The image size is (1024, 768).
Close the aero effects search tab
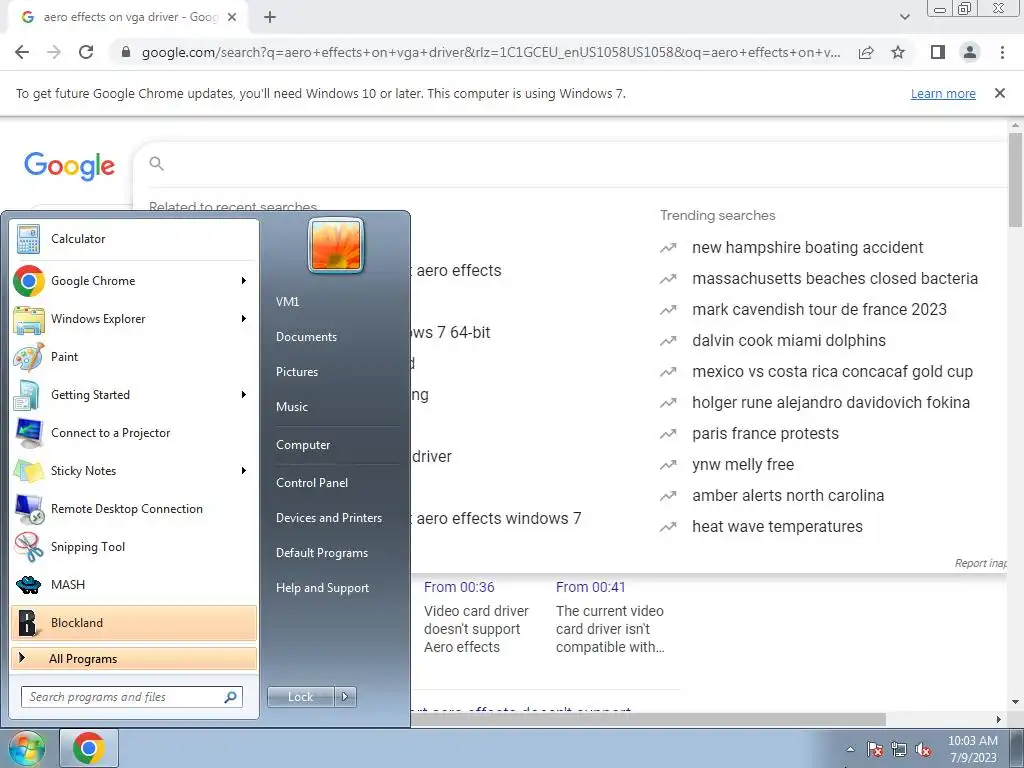[x=231, y=17]
